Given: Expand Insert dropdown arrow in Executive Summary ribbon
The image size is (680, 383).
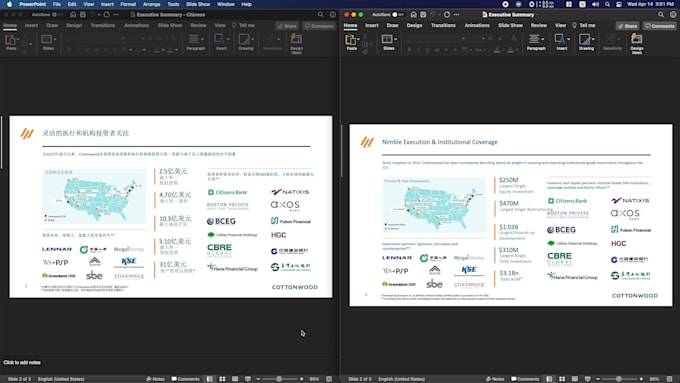Looking at the screenshot, I should [569, 39].
